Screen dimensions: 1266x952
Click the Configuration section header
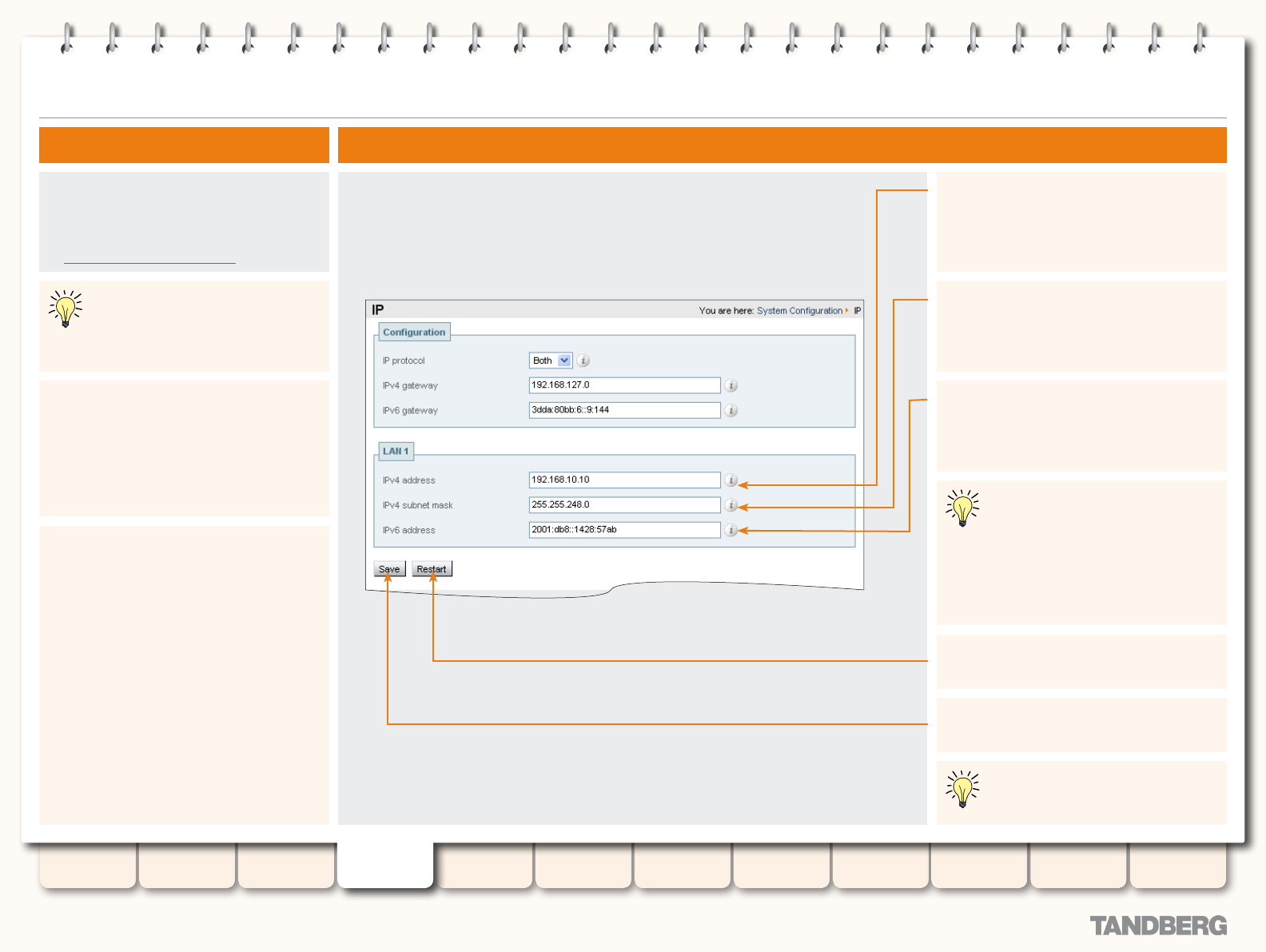click(414, 332)
